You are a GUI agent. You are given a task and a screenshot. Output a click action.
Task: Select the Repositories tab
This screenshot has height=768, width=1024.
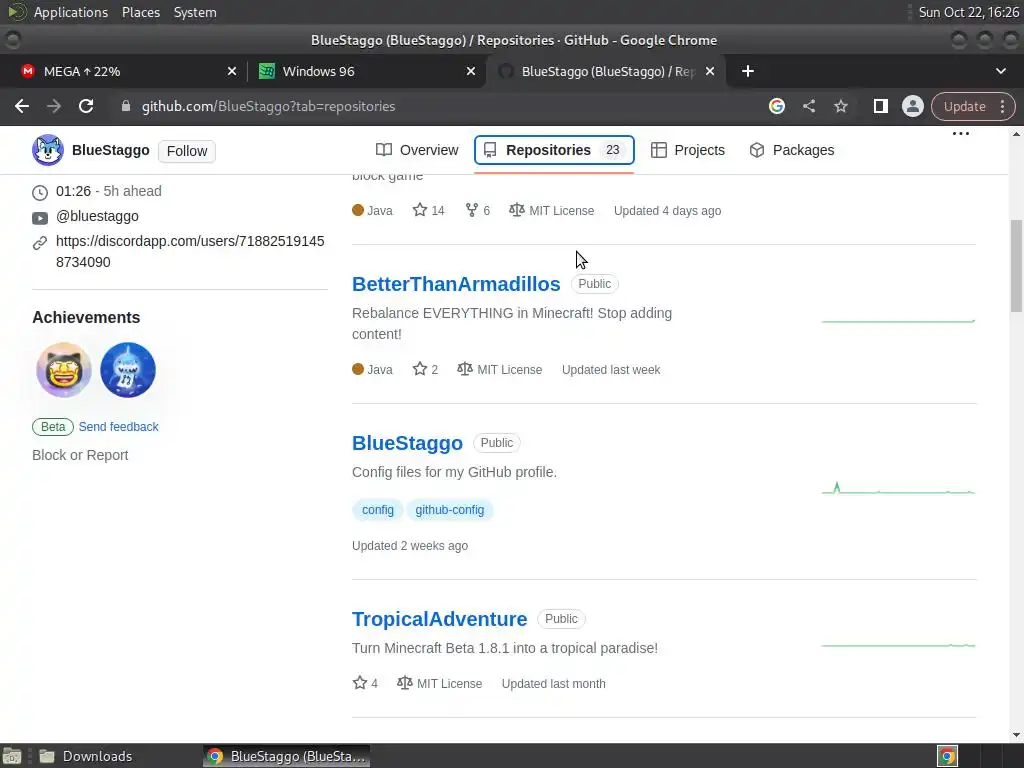pyautogui.click(x=554, y=150)
